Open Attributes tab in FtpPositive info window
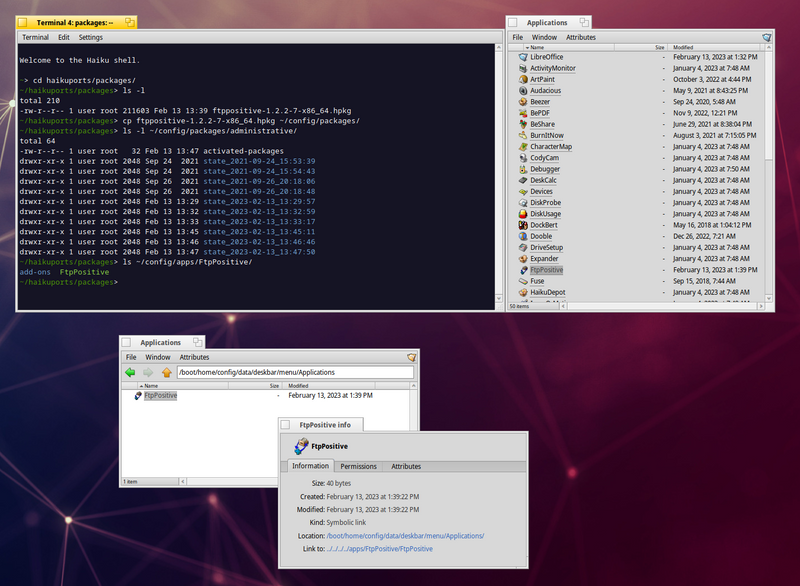Screen dimensions: 800x586 (406, 466)
